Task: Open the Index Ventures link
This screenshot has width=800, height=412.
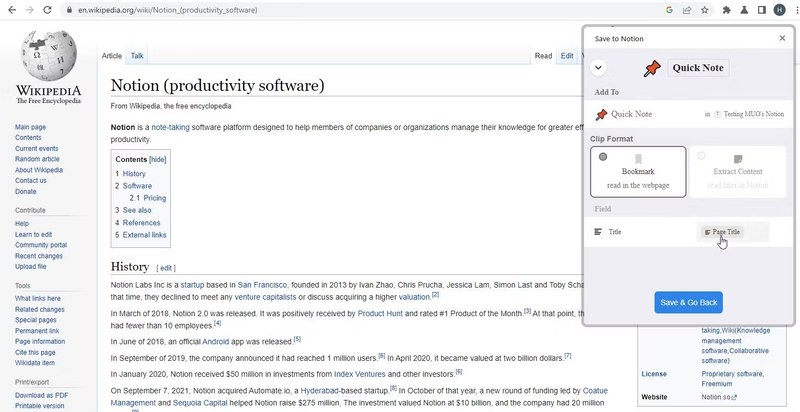Action: (x=360, y=374)
